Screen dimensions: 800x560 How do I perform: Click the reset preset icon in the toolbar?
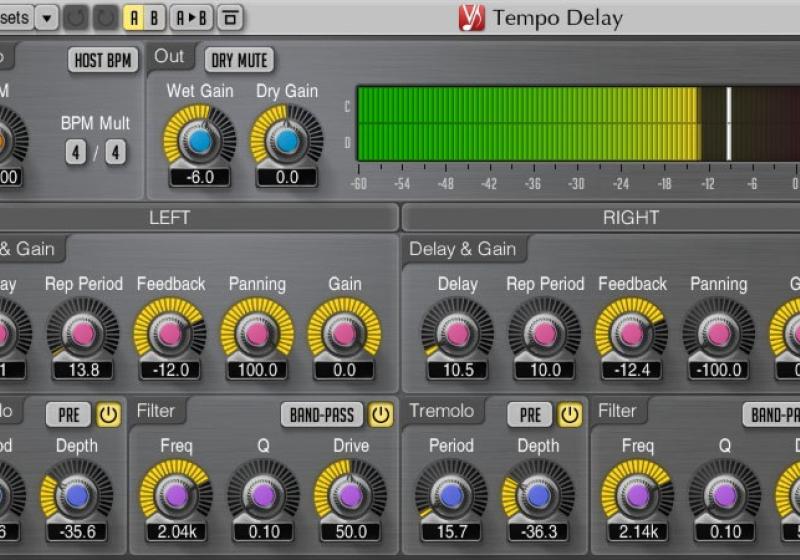[x=230, y=18]
